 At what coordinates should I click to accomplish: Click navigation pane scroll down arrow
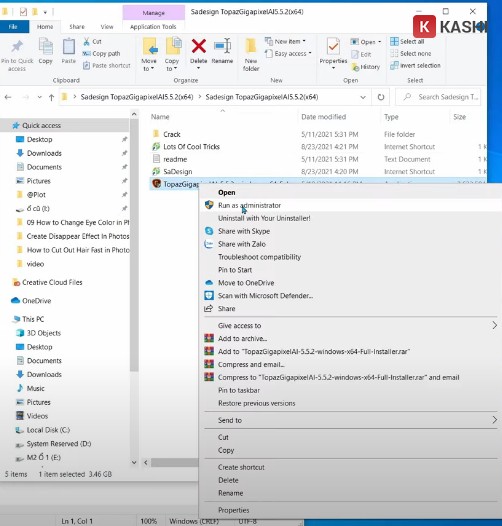[x=134, y=463]
